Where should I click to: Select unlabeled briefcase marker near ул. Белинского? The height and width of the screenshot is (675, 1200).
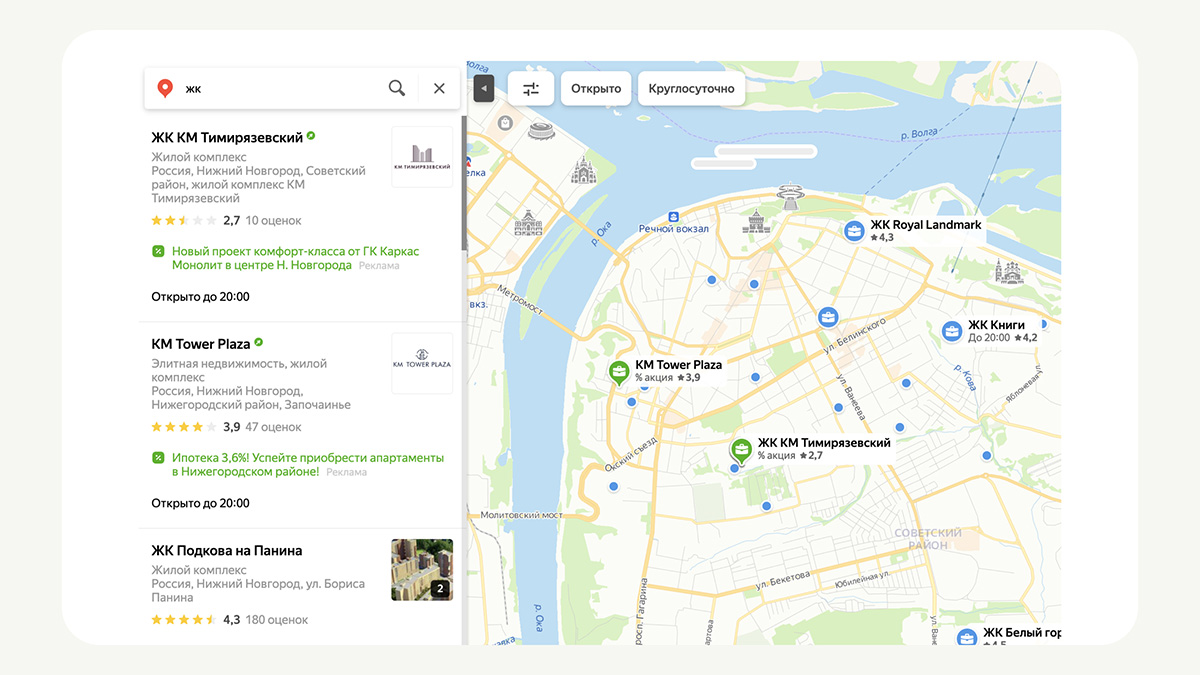coord(828,318)
